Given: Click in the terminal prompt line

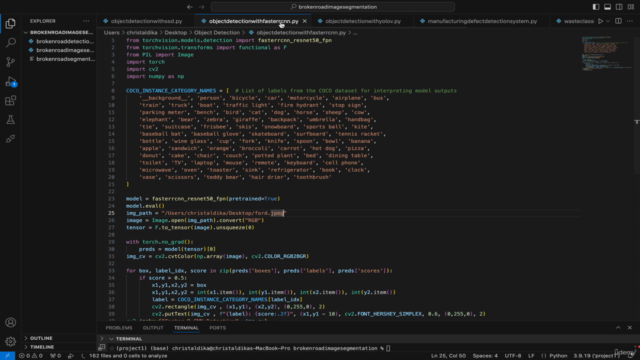Looking at the screenshot, I should point(252,348).
